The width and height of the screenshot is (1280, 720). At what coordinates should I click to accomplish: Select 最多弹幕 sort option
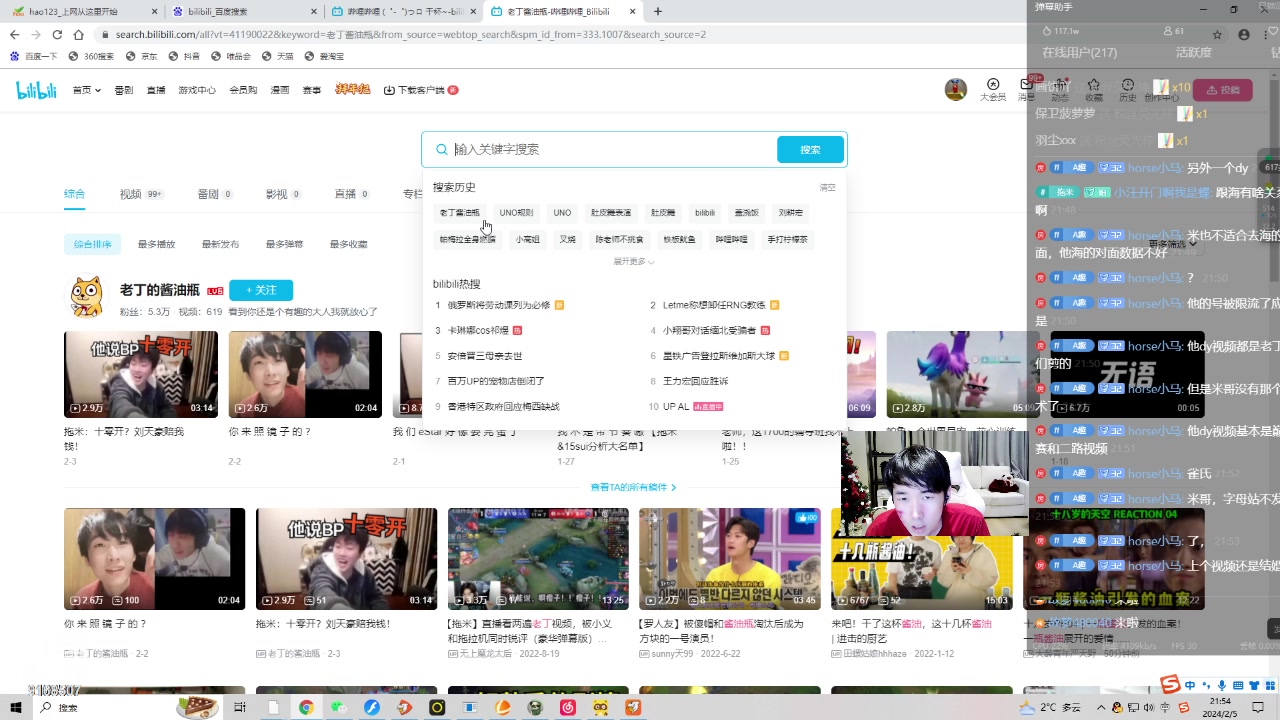[284, 244]
